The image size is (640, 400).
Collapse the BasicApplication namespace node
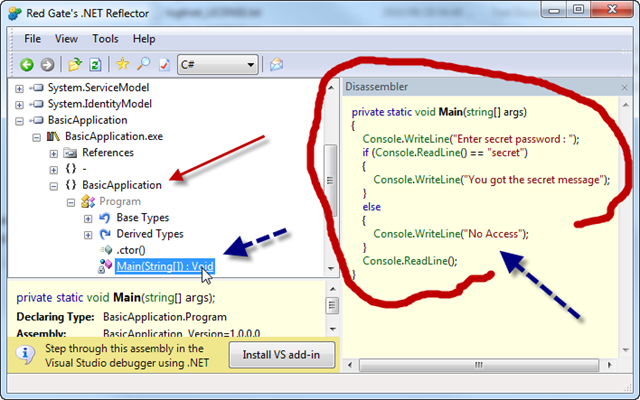pos(53,186)
